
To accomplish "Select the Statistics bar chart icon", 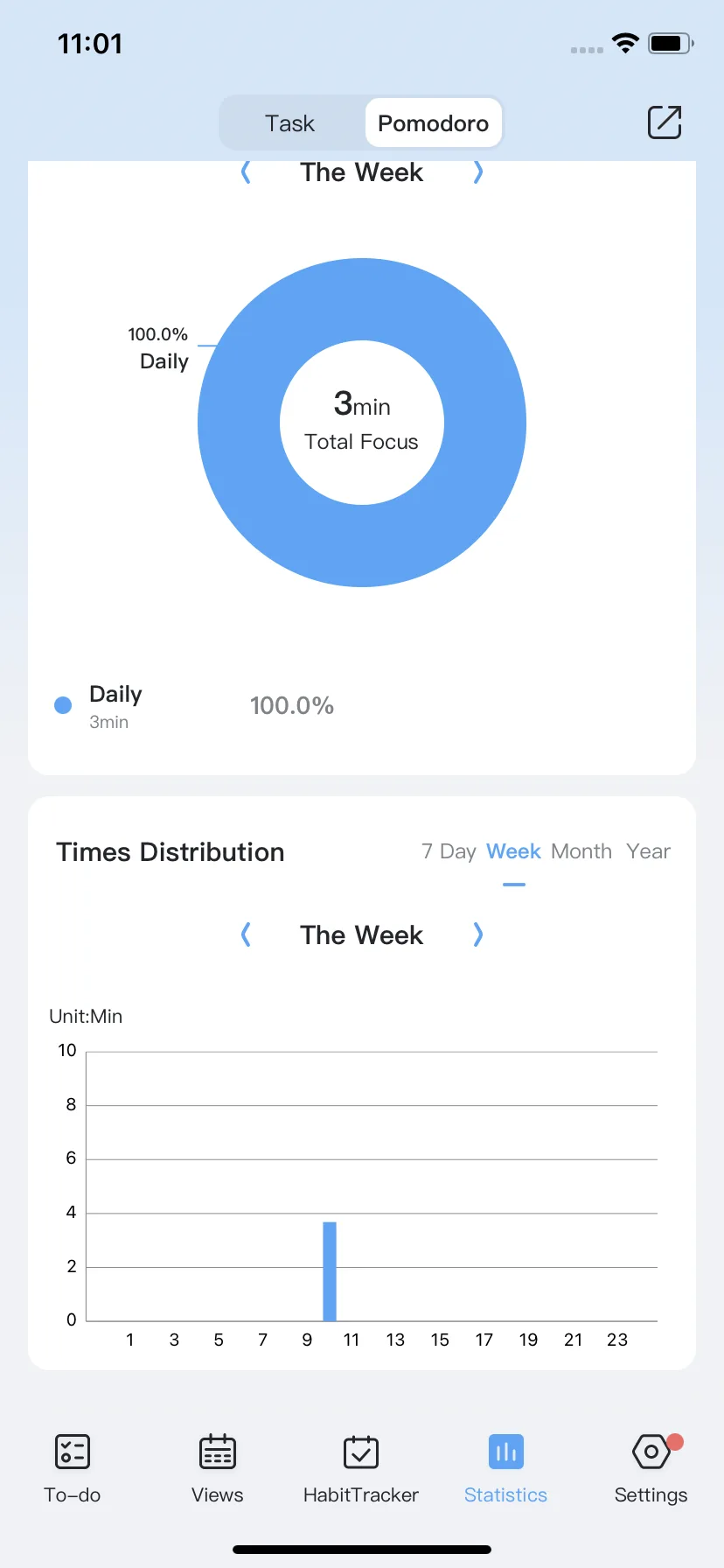I will (506, 1452).
